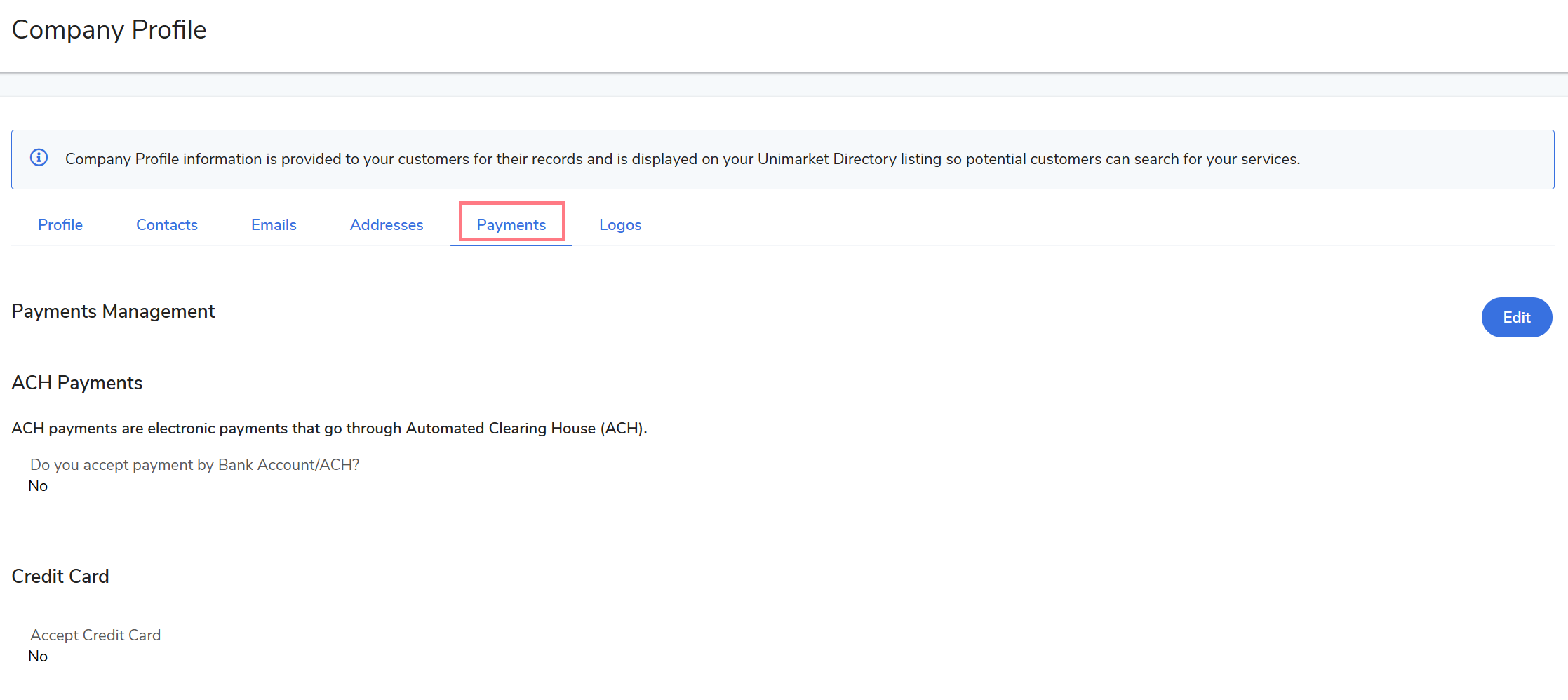Click the Payments Management heading
Screen dimensions: 1568x700
point(113,311)
